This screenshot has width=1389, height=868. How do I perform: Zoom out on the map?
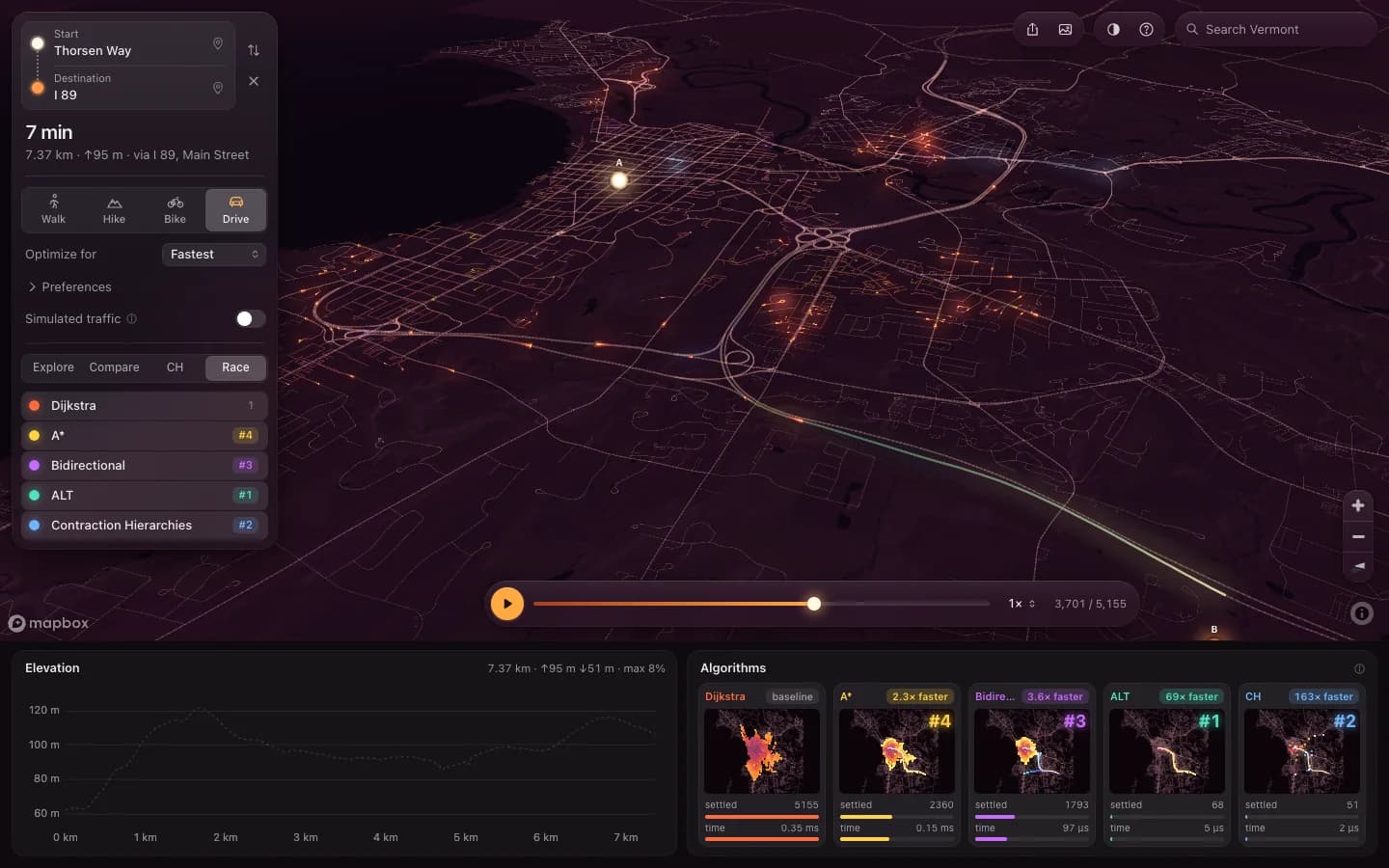1358,536
